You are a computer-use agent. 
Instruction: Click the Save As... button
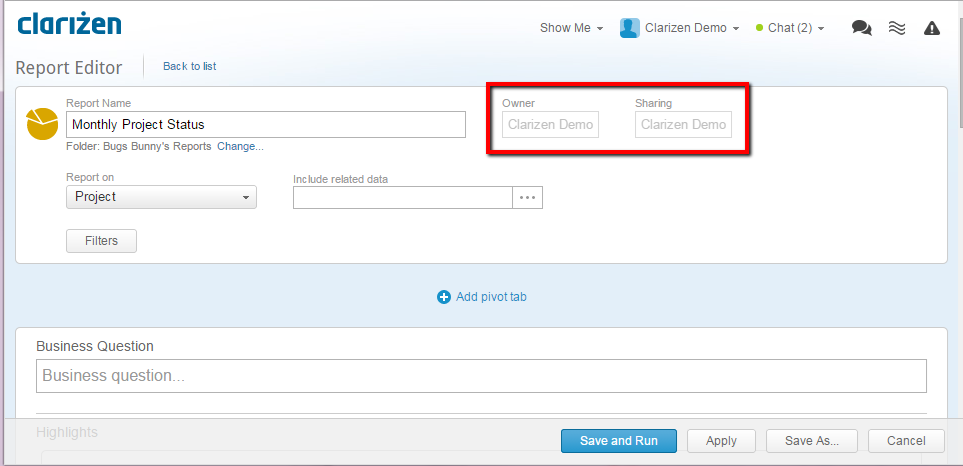(x=812, y=441)
